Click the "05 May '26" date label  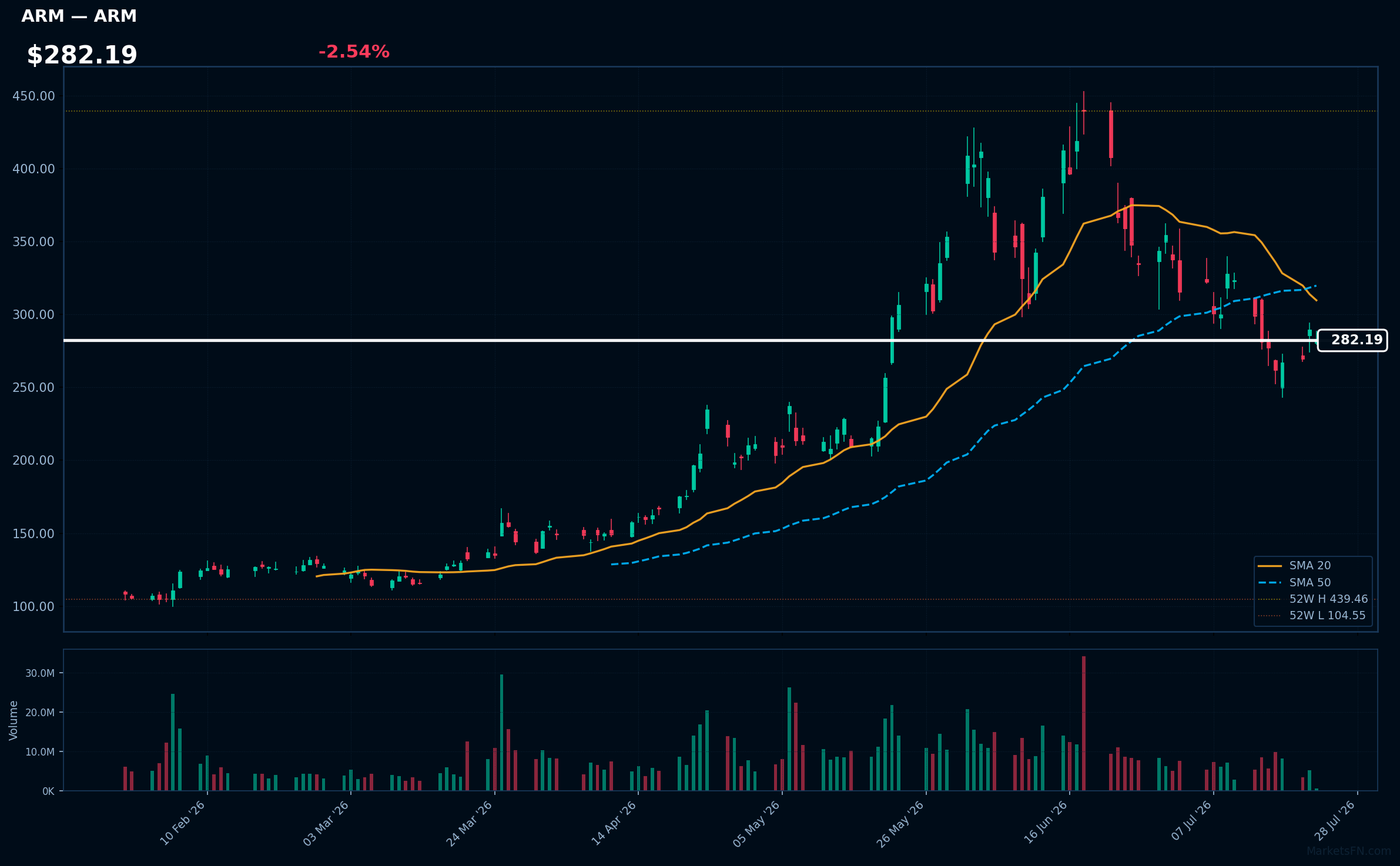click(757, 824)
